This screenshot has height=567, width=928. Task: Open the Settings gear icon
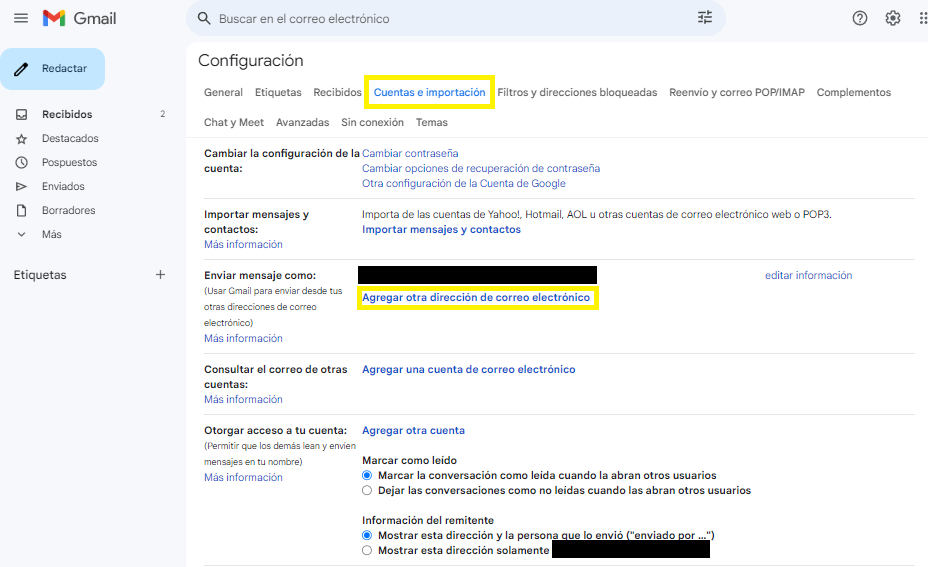coord(892,18)
